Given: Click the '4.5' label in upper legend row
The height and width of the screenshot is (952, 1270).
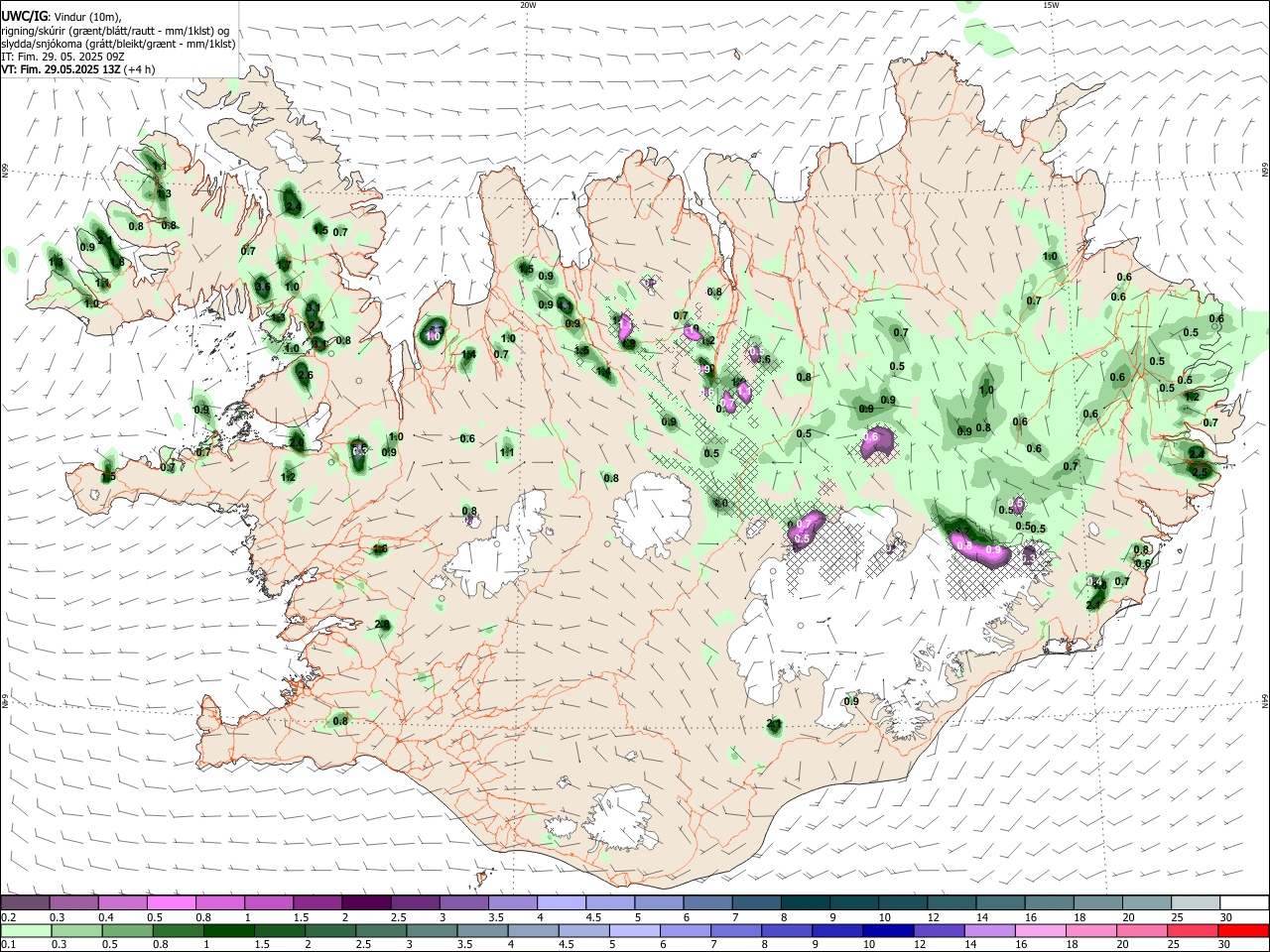Looking at the screenshot, I should (x=593, y=917).
